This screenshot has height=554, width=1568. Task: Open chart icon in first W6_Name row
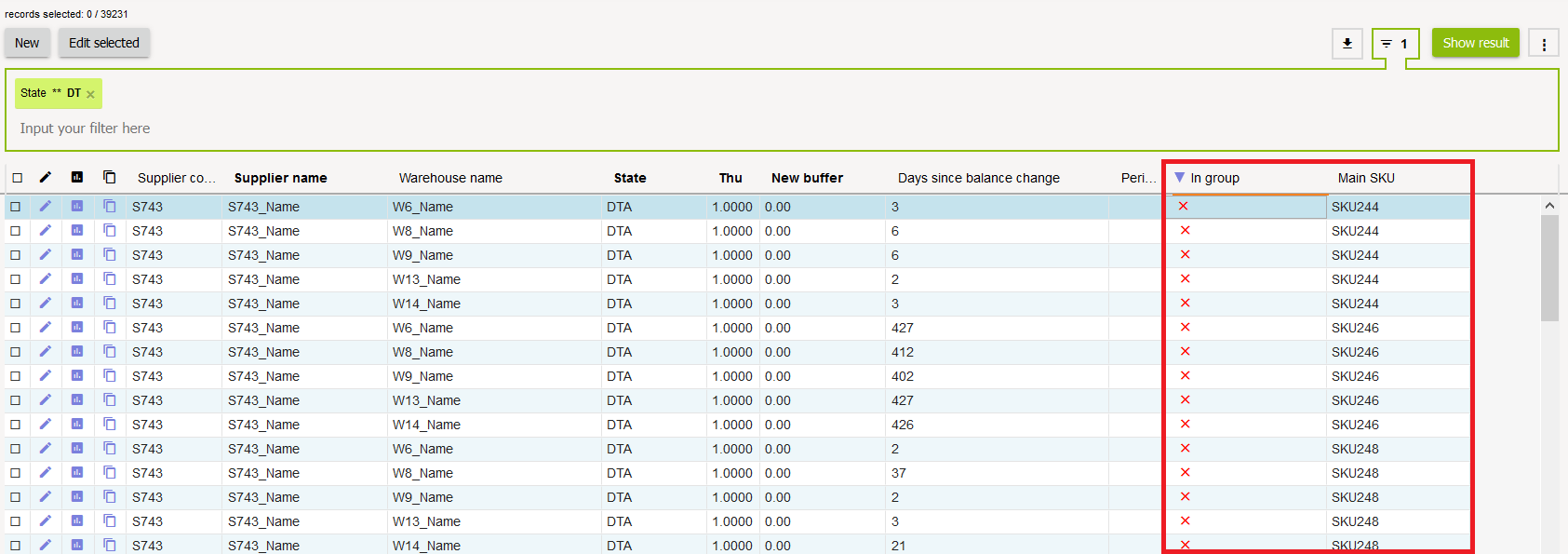[77, 207]
